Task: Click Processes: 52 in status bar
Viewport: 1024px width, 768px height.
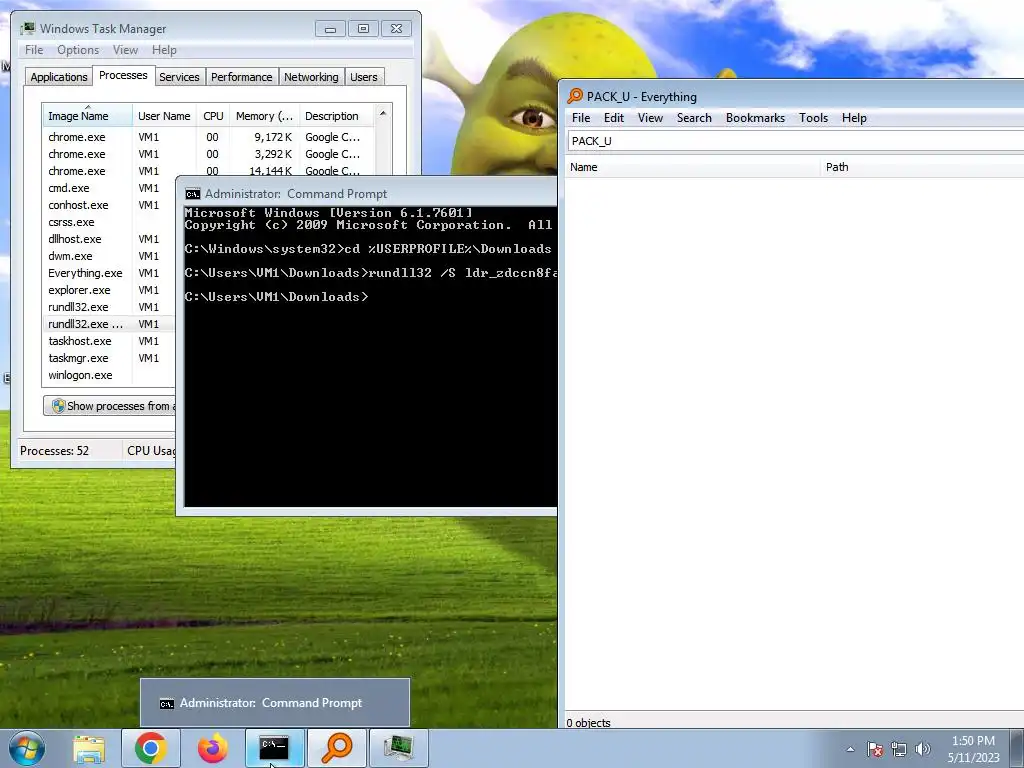Action: point(54,451)
